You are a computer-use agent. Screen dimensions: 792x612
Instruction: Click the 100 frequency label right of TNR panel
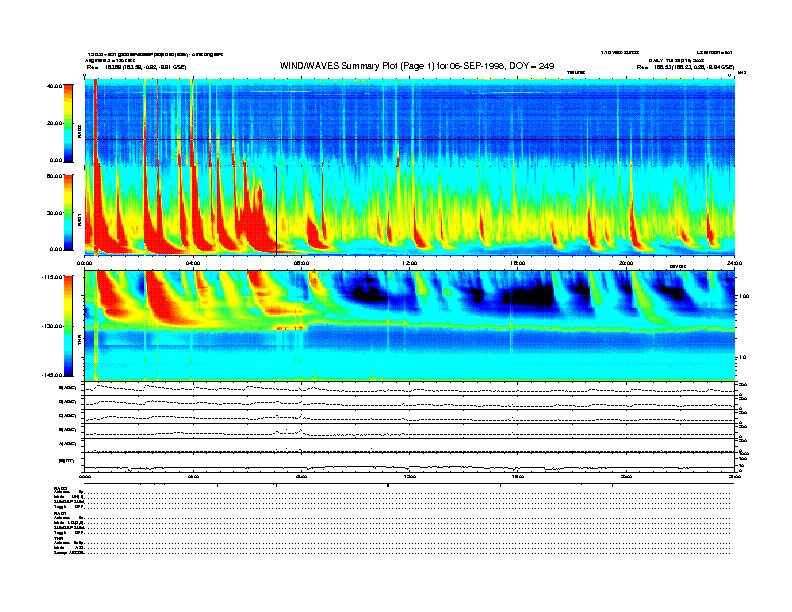point(743,296)
